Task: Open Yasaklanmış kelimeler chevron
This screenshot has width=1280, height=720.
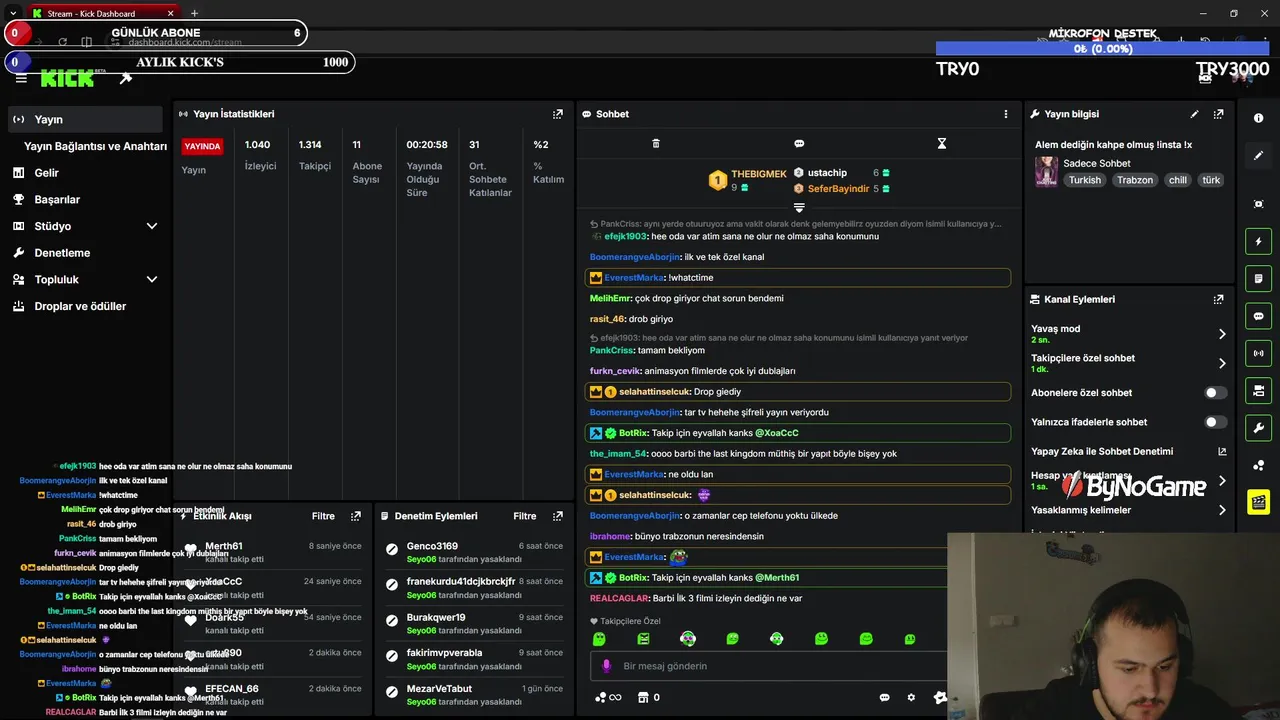Action: click(1222, 510)
